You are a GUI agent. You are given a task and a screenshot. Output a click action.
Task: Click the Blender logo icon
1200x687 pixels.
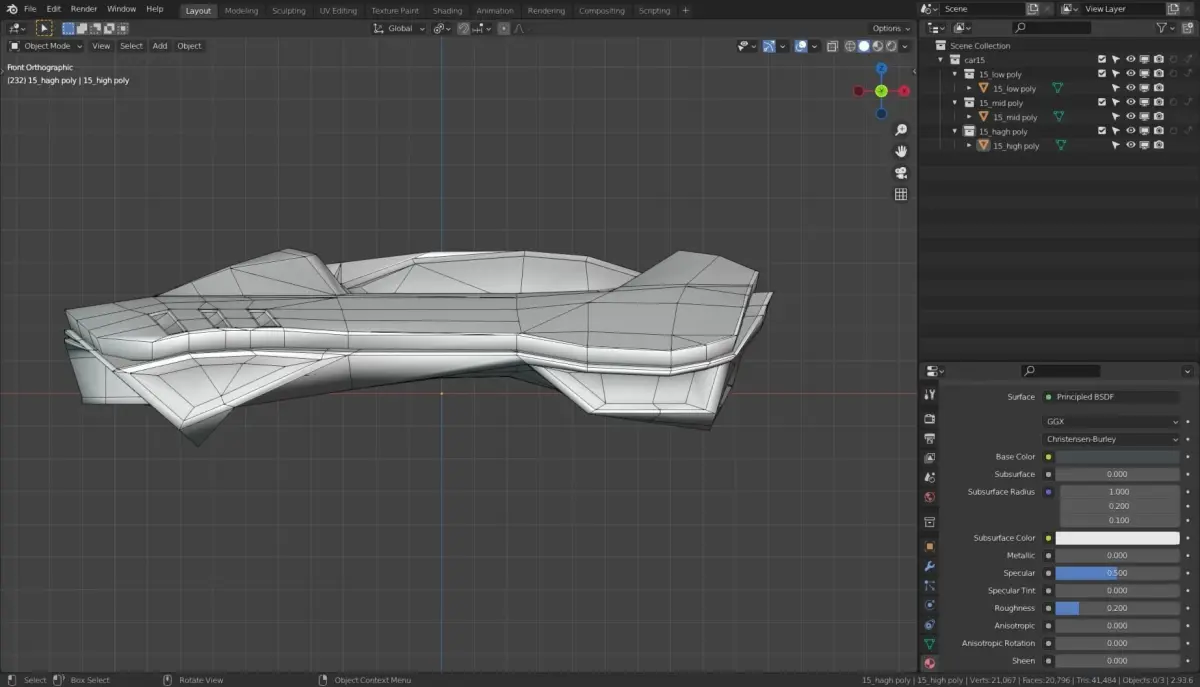[11, 9]
